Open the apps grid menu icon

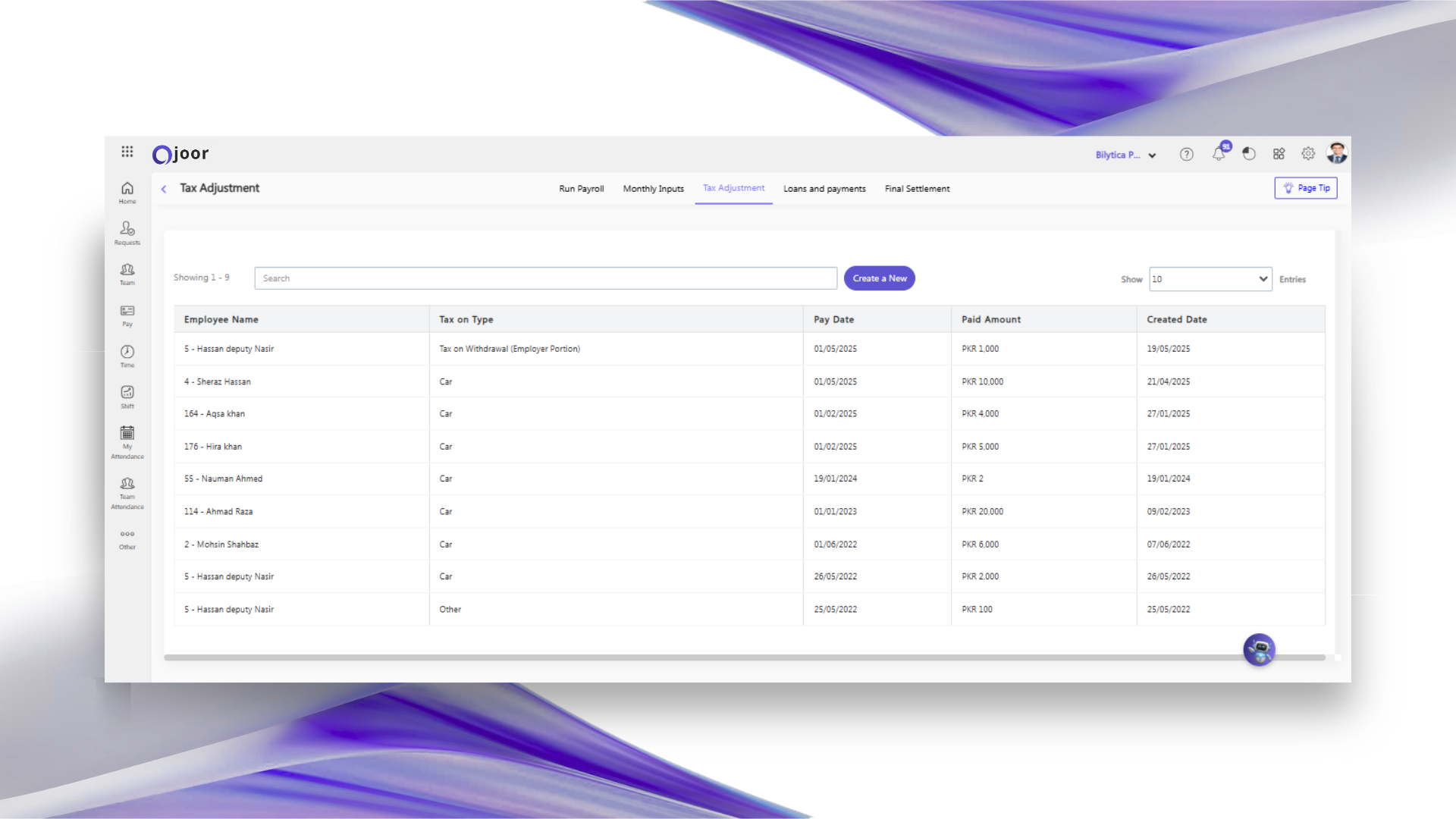click(x=127, y=152)
